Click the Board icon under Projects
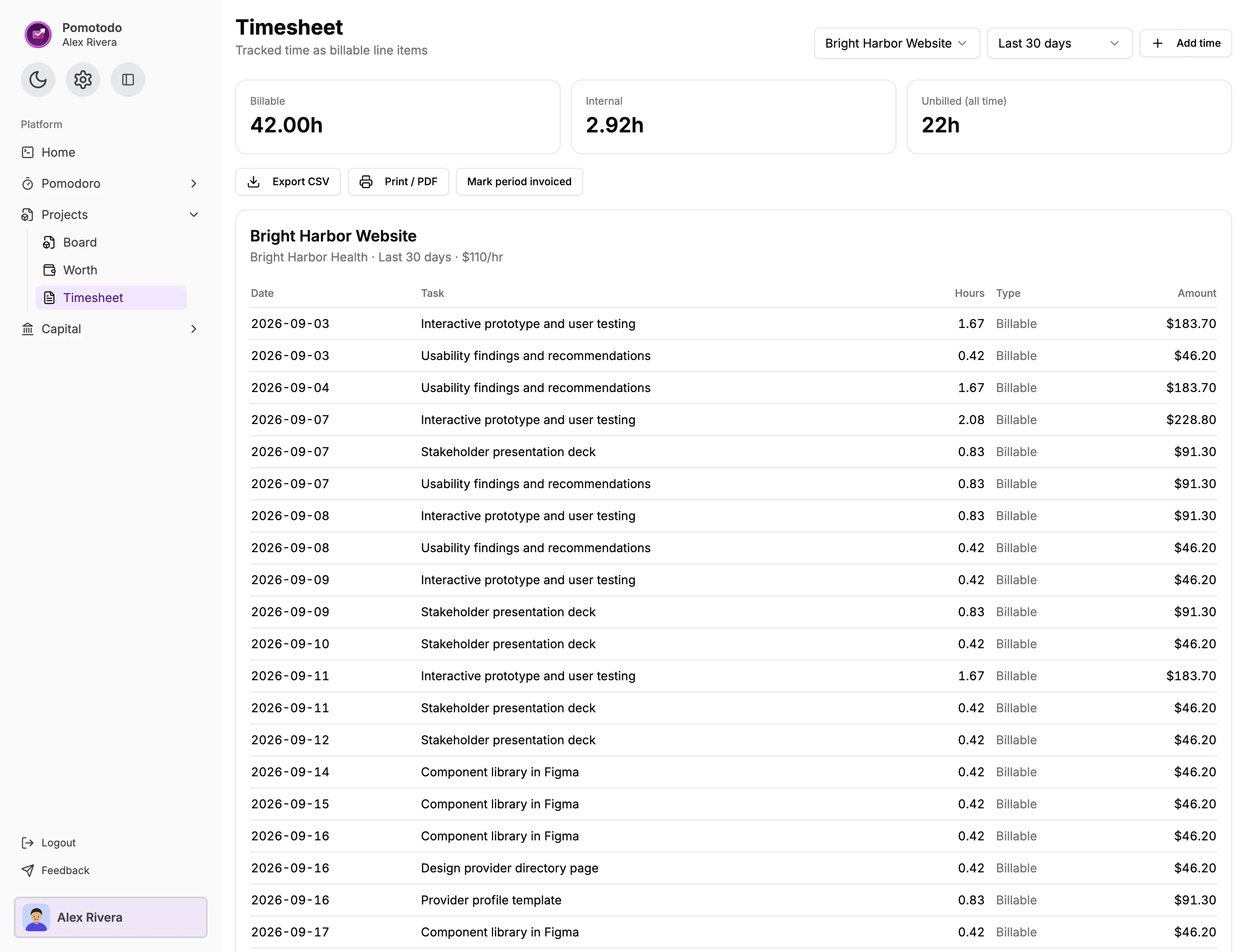 [49, 242]
